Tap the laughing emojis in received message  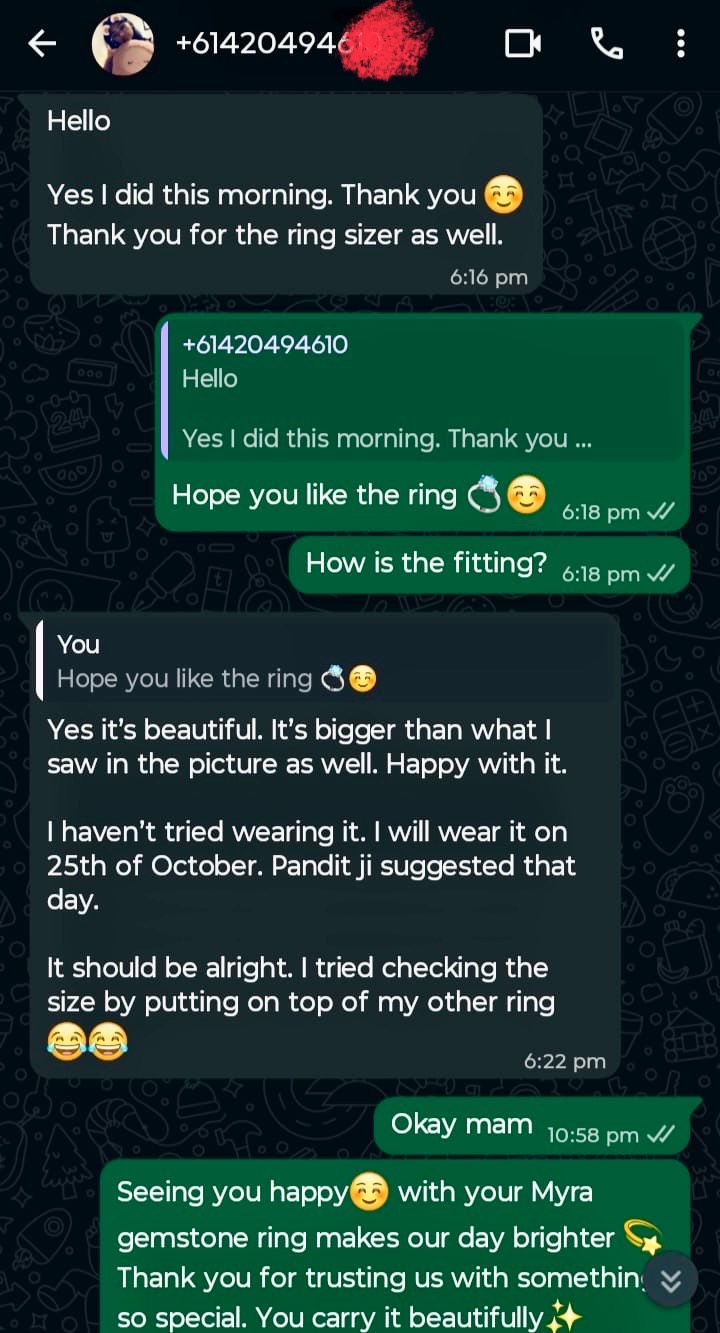coord(87,1043)
